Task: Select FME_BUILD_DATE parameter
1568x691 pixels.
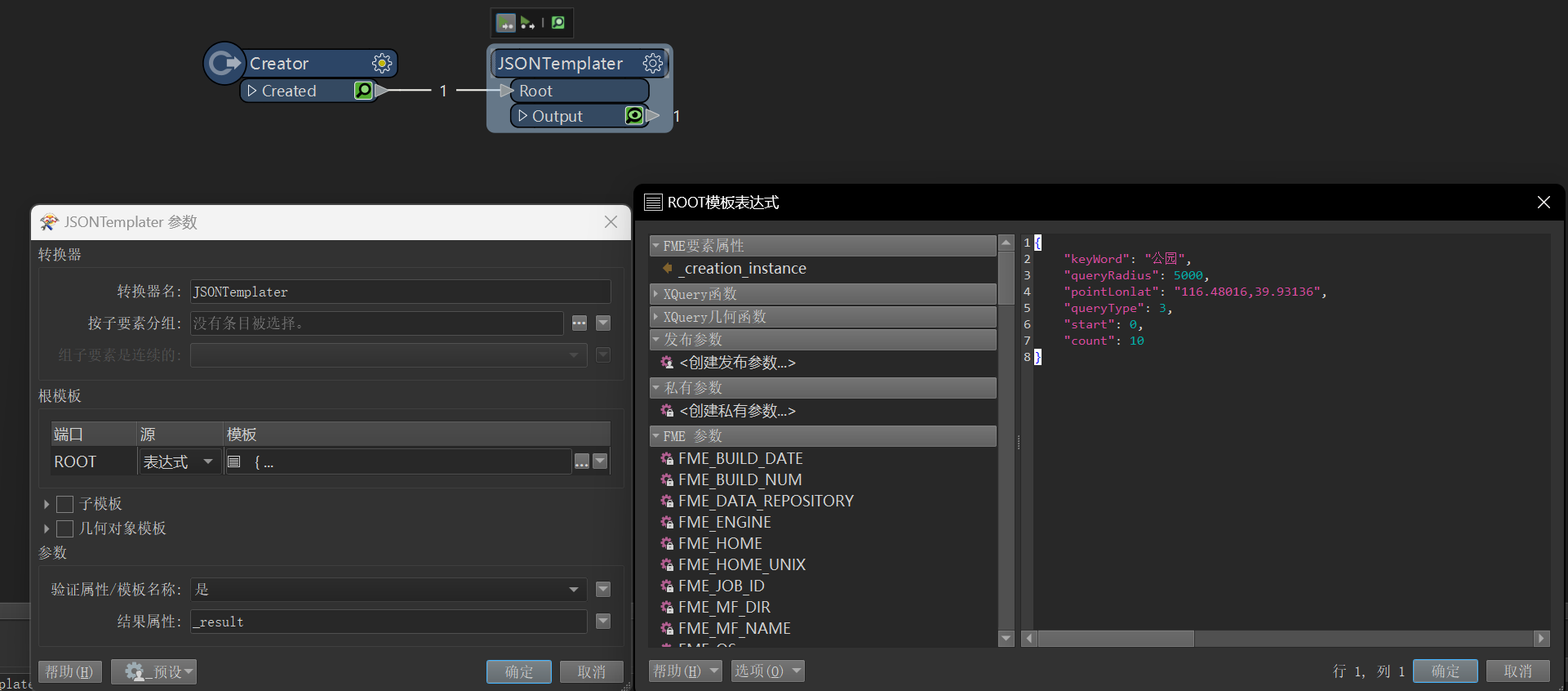Action: click(740, 458)
